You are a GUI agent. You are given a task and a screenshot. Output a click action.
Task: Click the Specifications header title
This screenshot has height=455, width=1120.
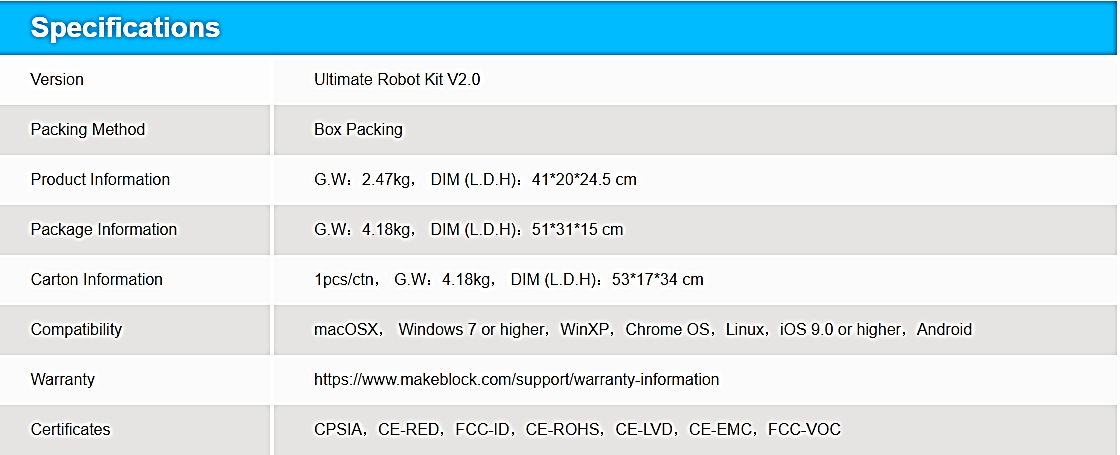(x=125, y=28)
